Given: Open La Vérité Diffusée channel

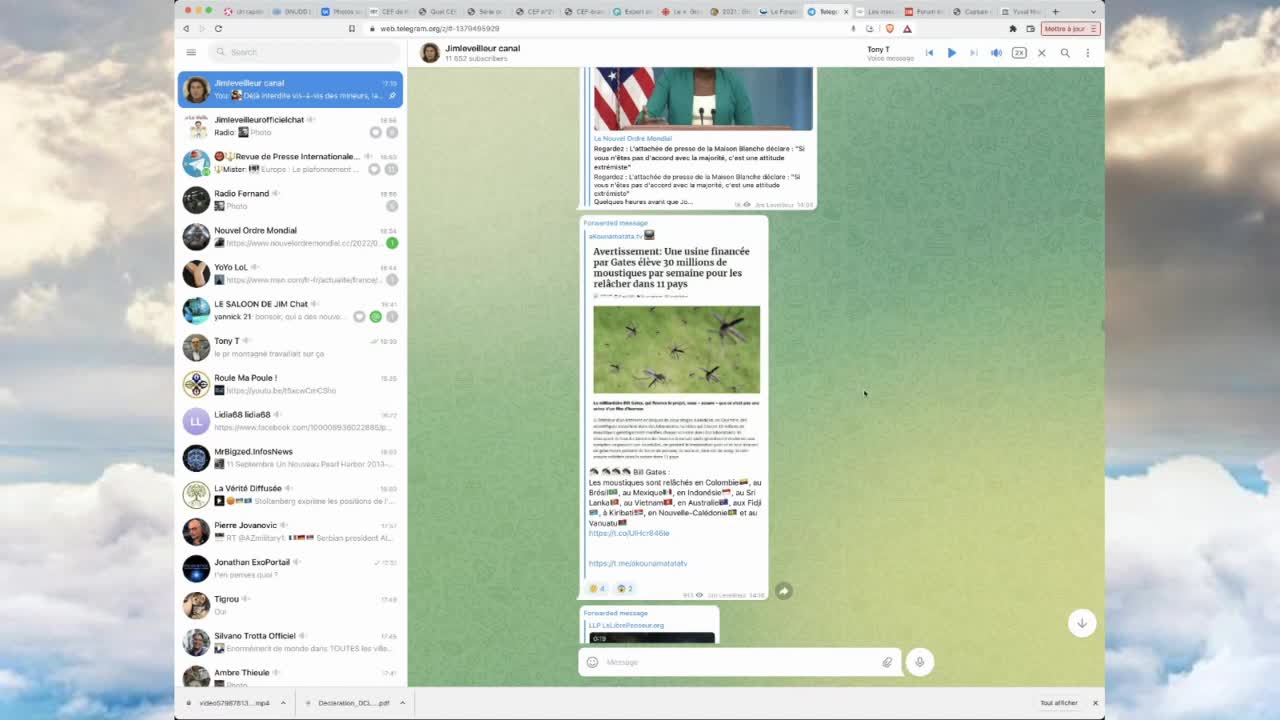Looking at the screenshot, I should [291, 495].
